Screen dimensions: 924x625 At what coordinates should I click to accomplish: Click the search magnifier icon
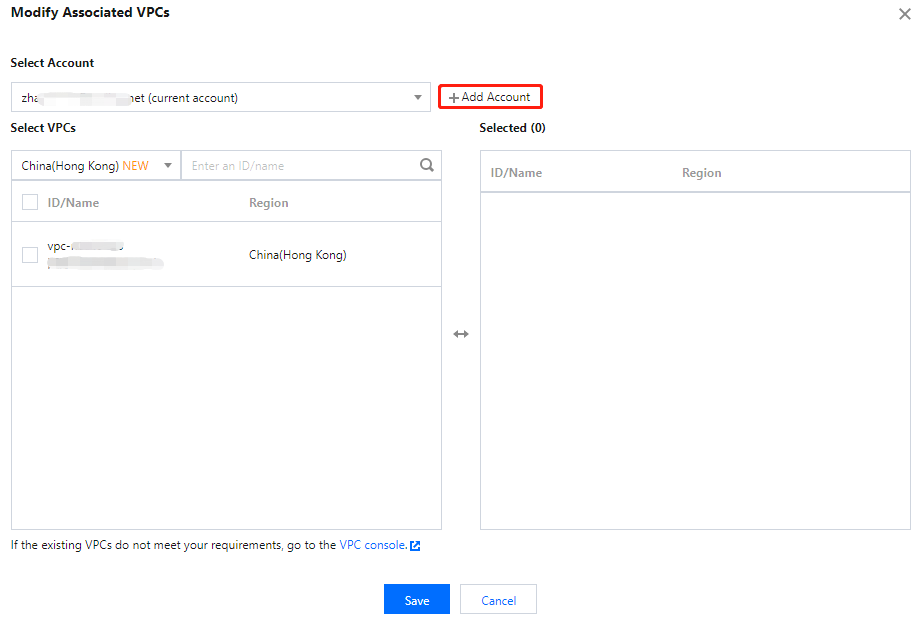click(x=427, y=166)
